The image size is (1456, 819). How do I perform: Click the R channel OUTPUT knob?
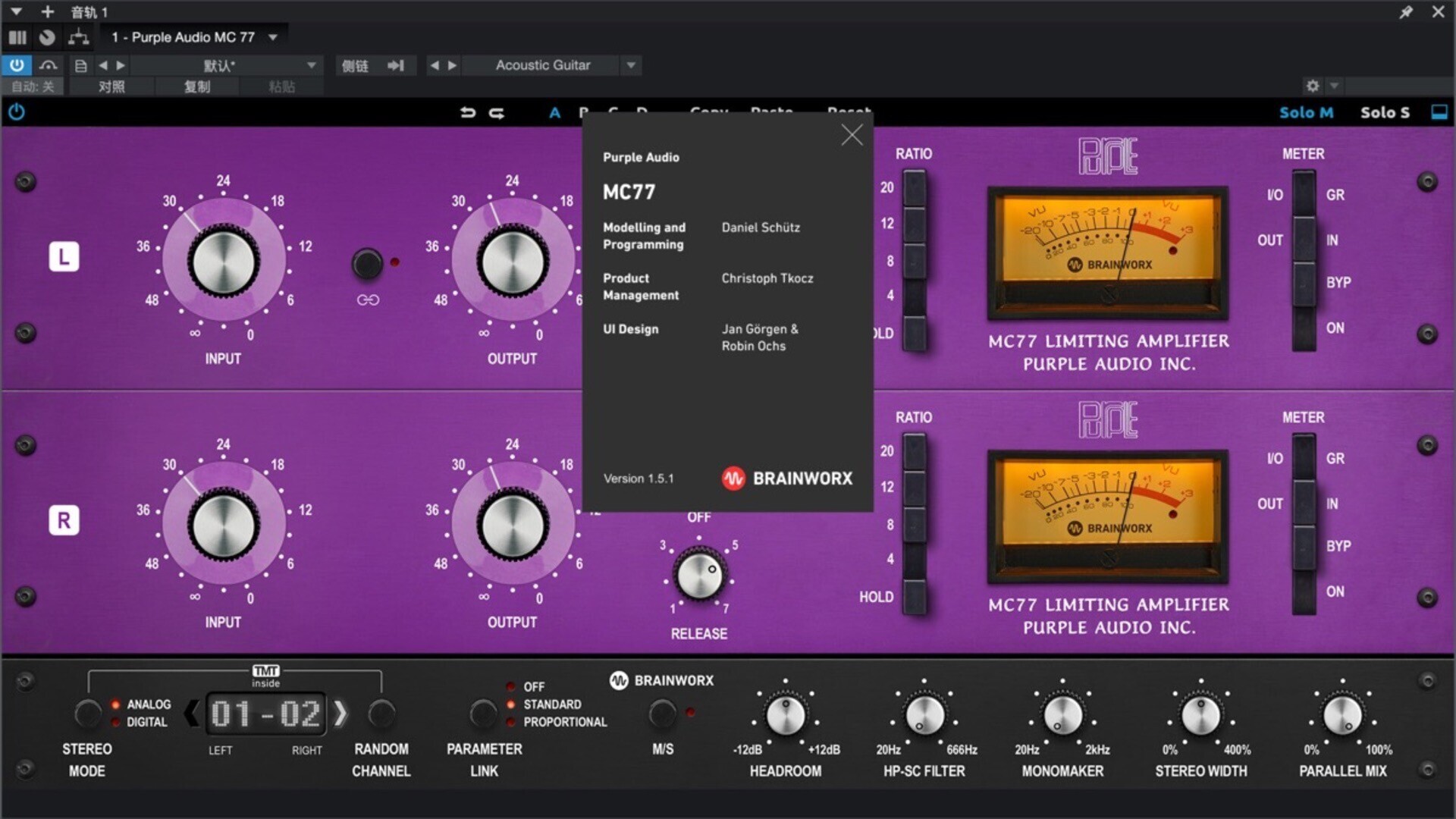[x=513, y=526]
